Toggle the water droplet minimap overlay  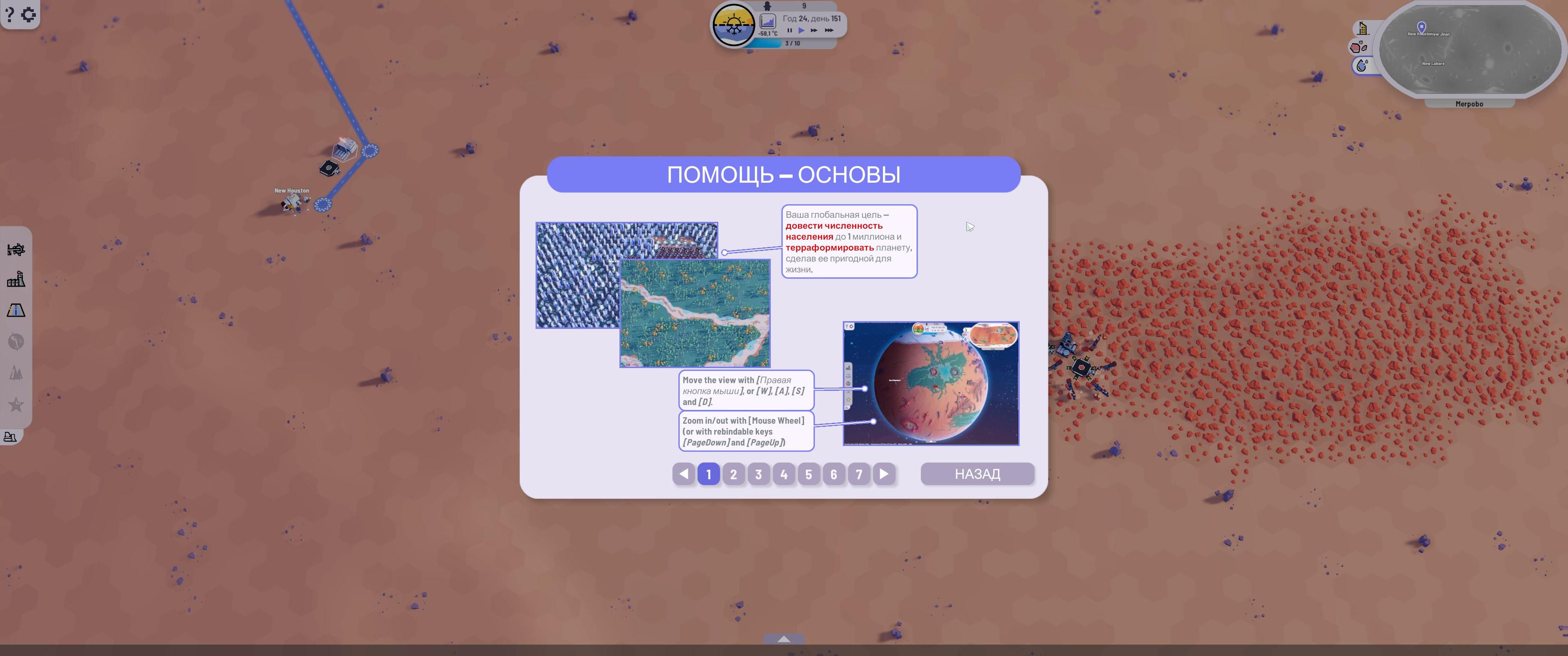coord(1362,65)
